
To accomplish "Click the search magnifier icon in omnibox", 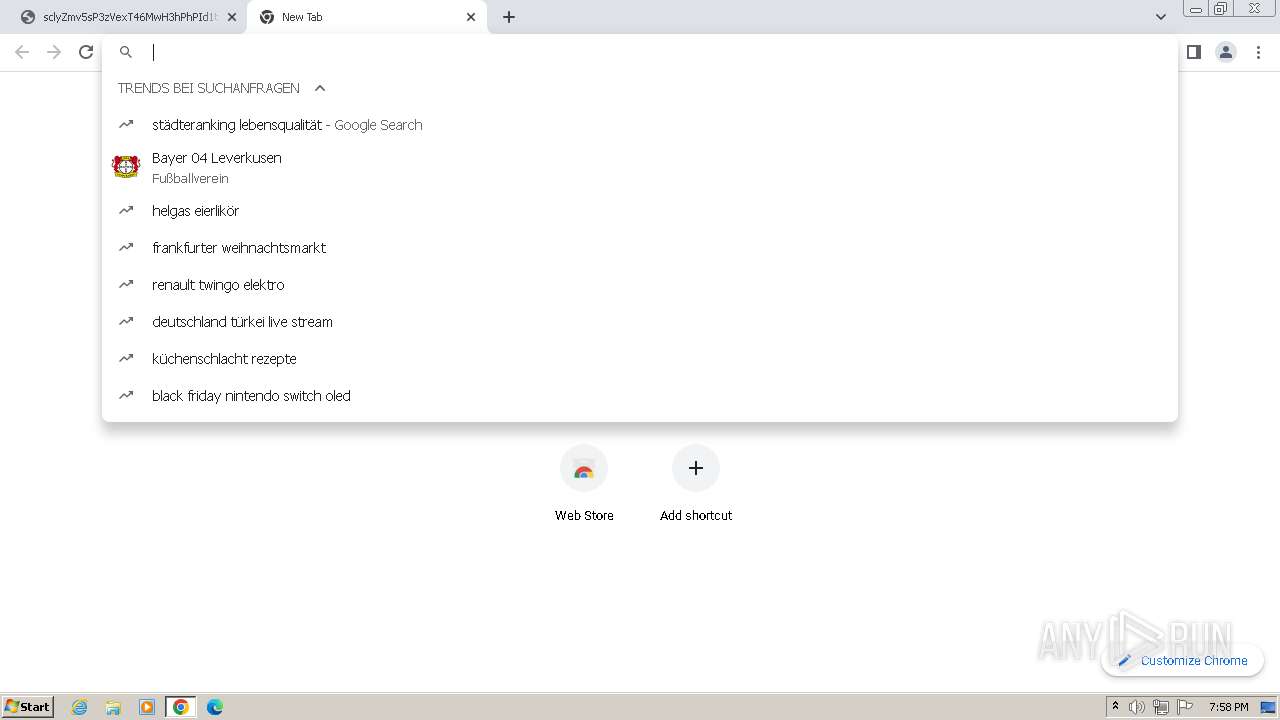I will coord(126,52).
